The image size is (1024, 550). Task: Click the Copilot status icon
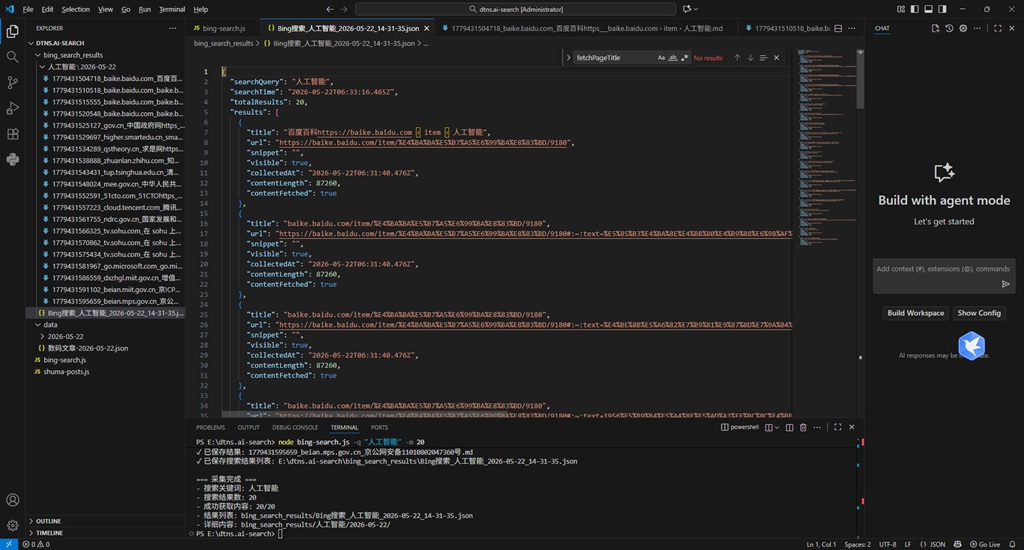[x=957, y=544]
